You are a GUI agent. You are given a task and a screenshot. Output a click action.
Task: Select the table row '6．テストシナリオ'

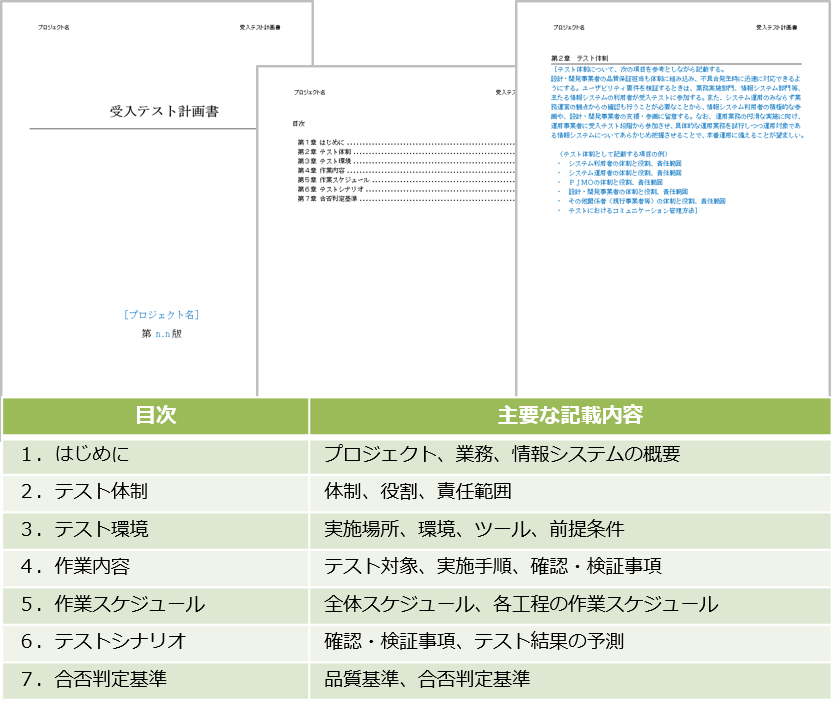tap(416, 643)
